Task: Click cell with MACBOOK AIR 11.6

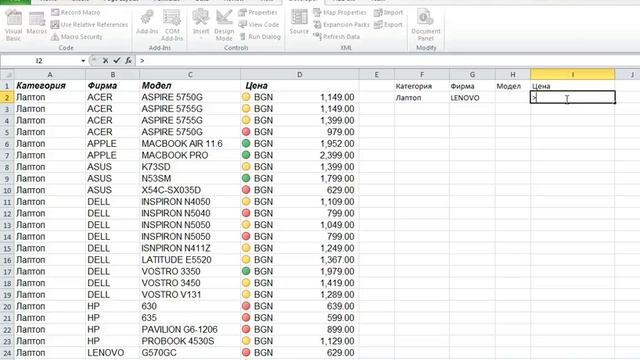Action: pyautogui.click(x=190, y=144)
